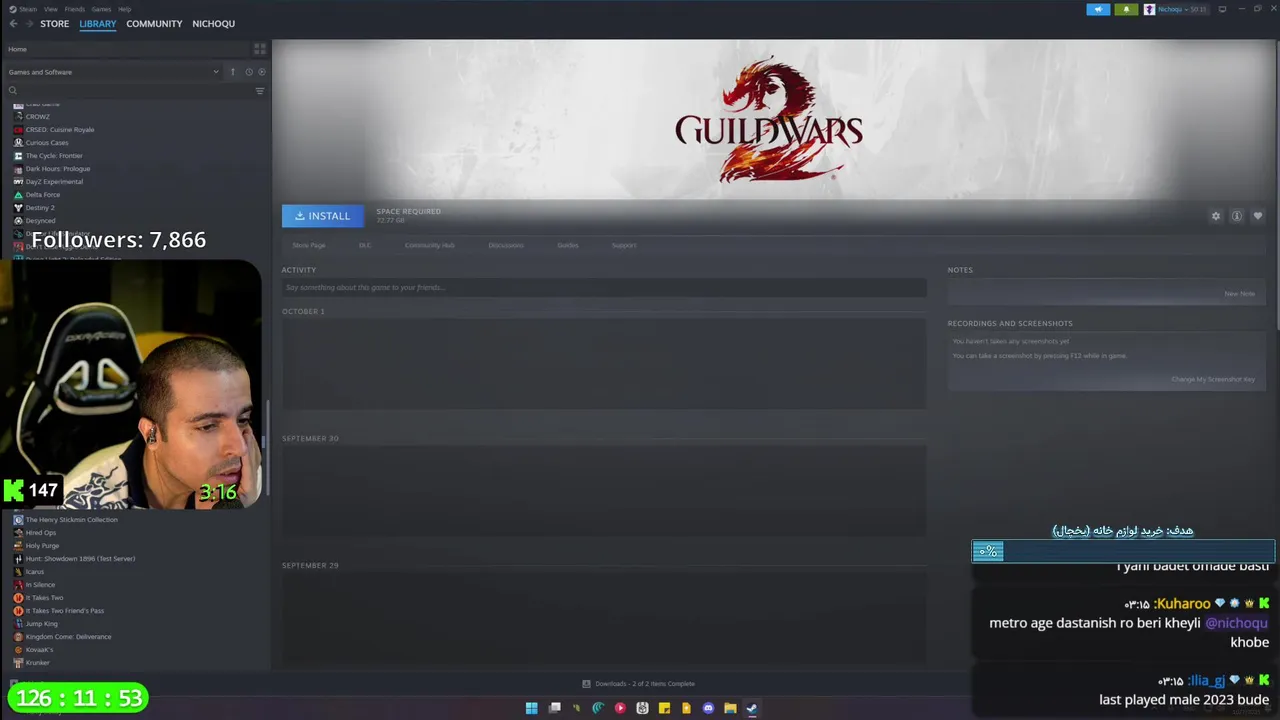1280x720 pixels.
Task: Go forward with the right arrow button
Action: (x=28, y=24)
